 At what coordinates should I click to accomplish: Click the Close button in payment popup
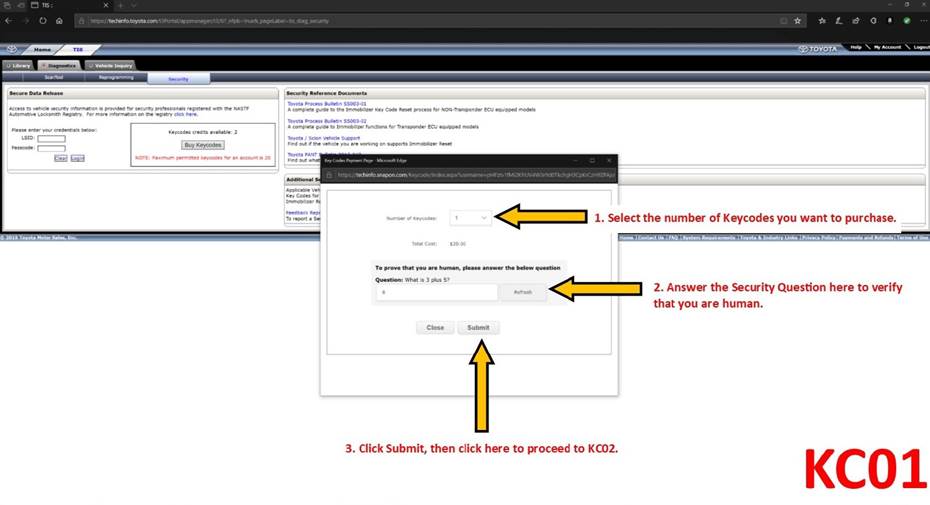[x=435, y=328]
